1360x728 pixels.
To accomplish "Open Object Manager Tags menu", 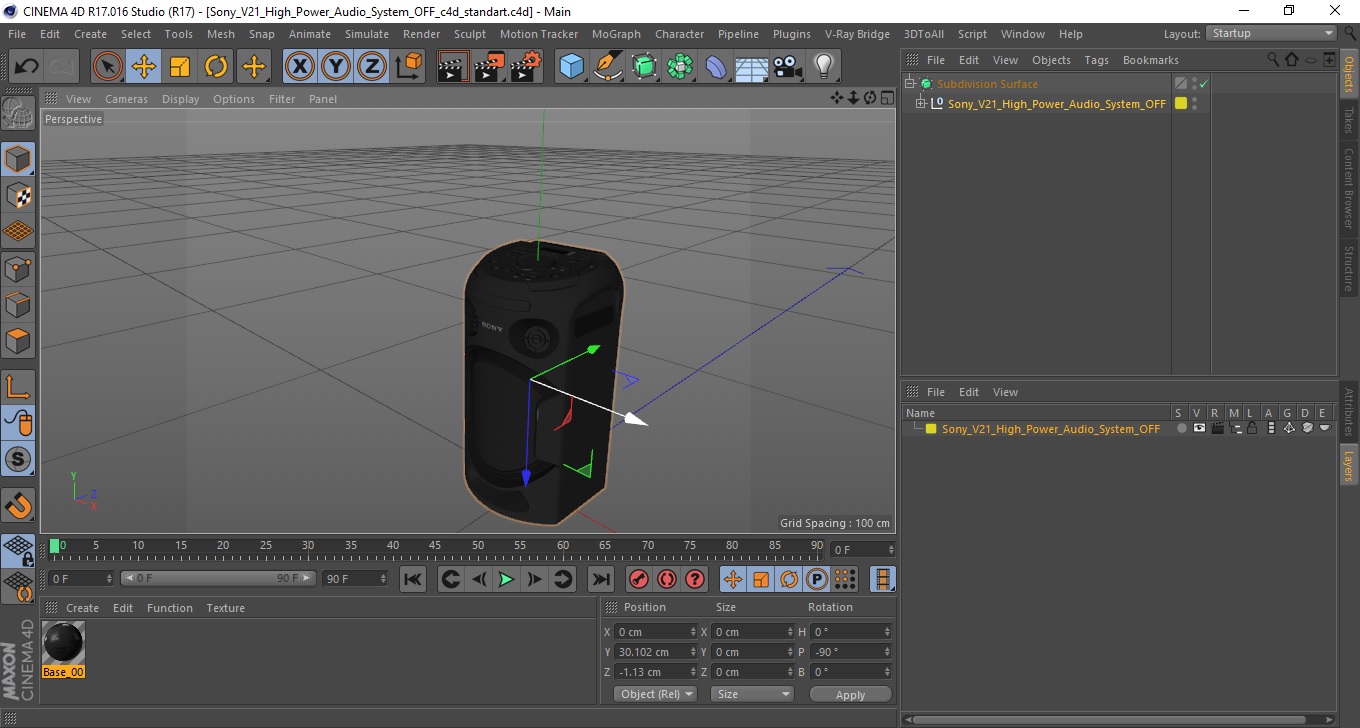I will 1096,60.
